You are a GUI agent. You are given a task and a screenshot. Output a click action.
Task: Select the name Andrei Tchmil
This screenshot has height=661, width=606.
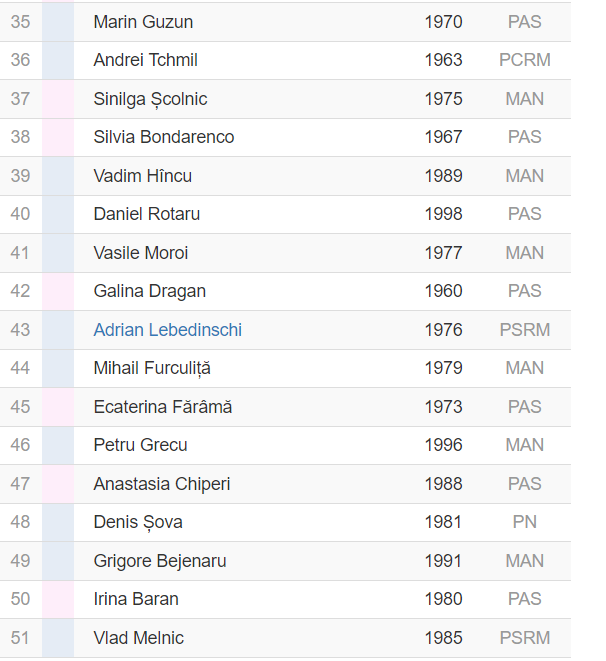click(x=145, y=60)
